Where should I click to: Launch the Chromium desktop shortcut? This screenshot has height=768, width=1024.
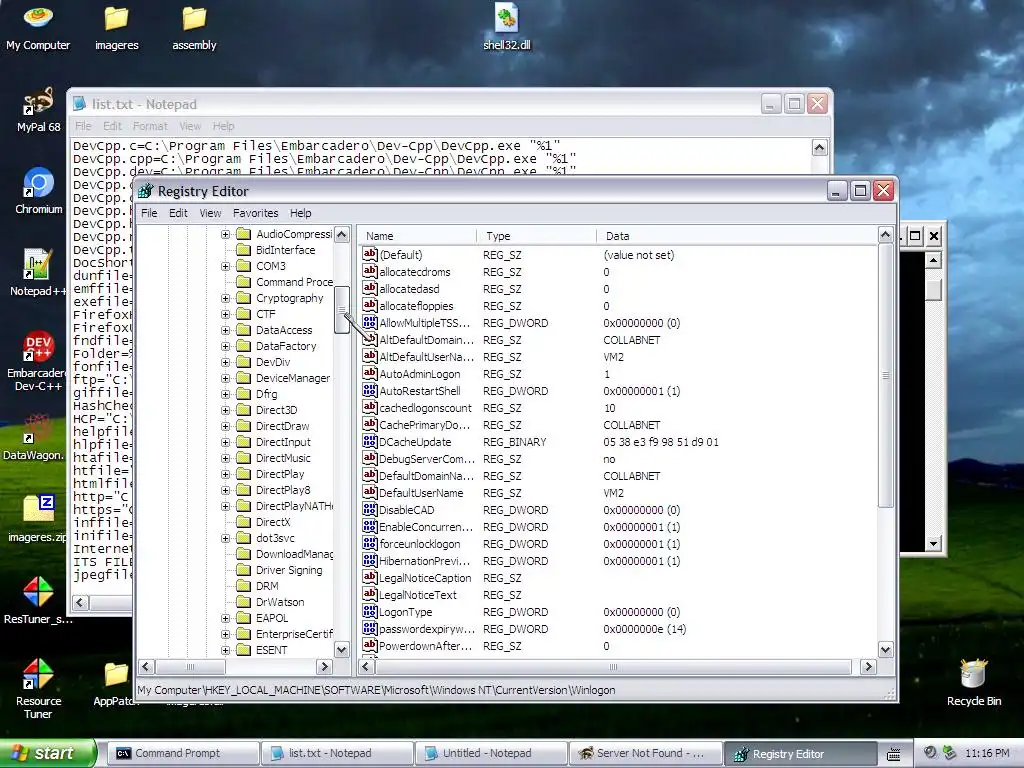click(39, 191)
